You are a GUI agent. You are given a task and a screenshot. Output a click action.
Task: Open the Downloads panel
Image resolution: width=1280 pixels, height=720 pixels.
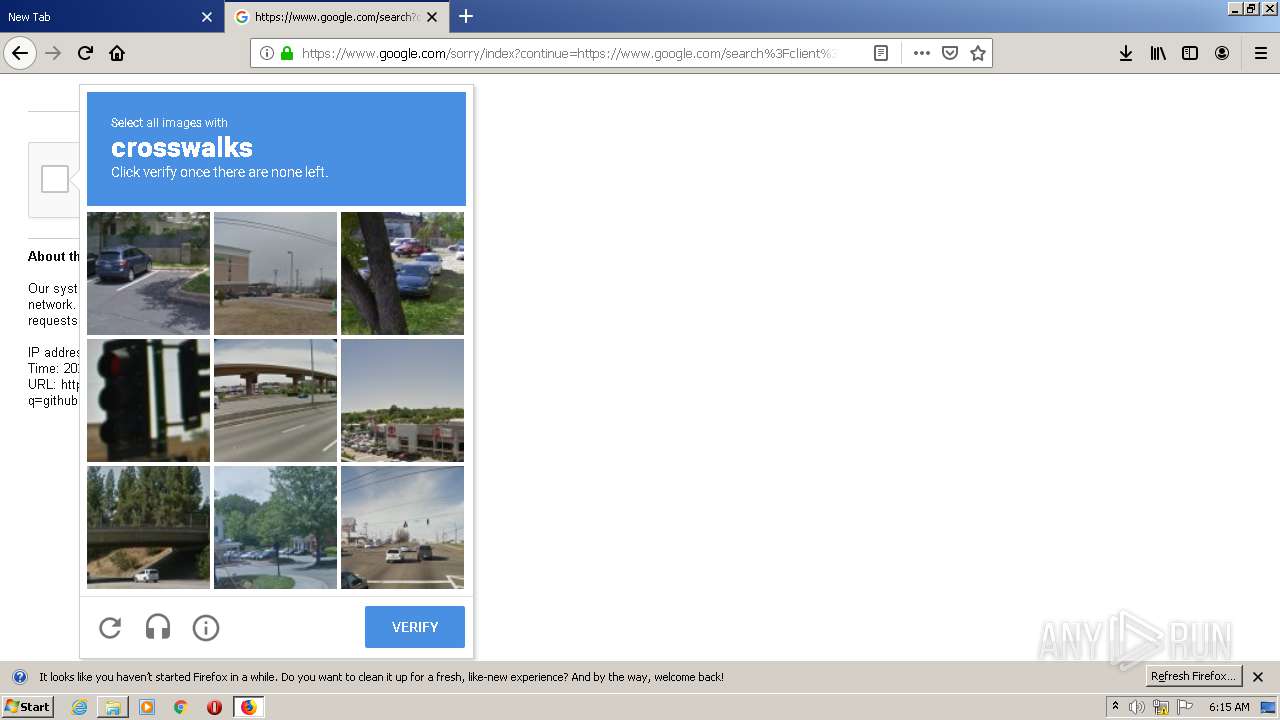(x=1126, y=53)
